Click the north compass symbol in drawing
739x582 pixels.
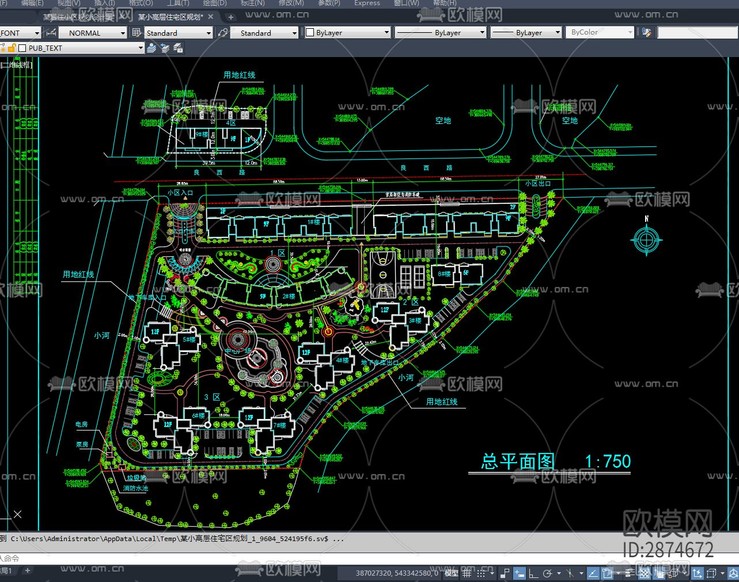click(646, 238)
